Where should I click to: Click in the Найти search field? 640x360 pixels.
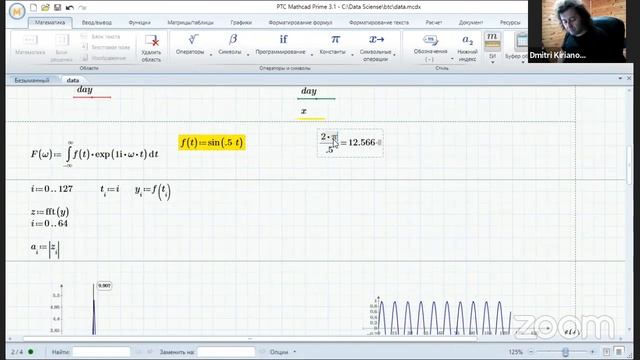pyautogui.click(x=101, y=351)
